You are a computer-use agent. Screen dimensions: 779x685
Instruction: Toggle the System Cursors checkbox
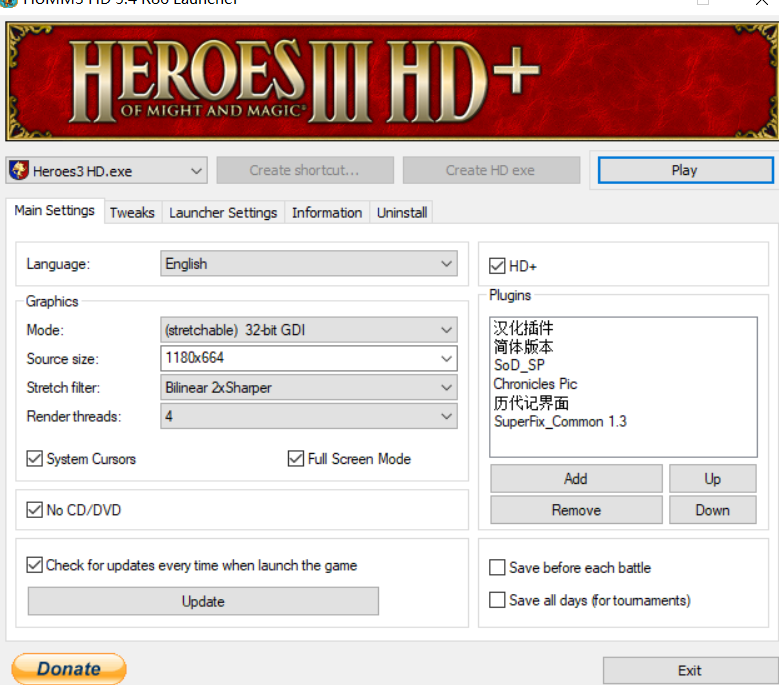[x=35, y=458]
